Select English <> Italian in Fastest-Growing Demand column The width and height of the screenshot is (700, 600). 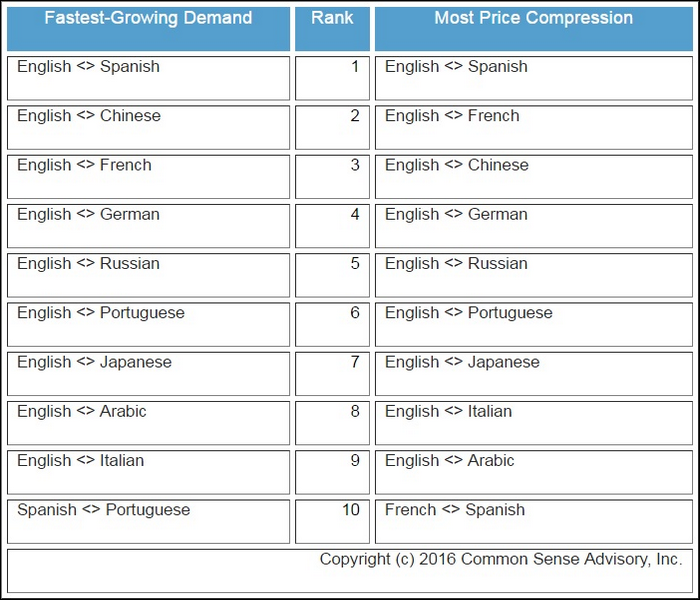[x=80, y=461]
